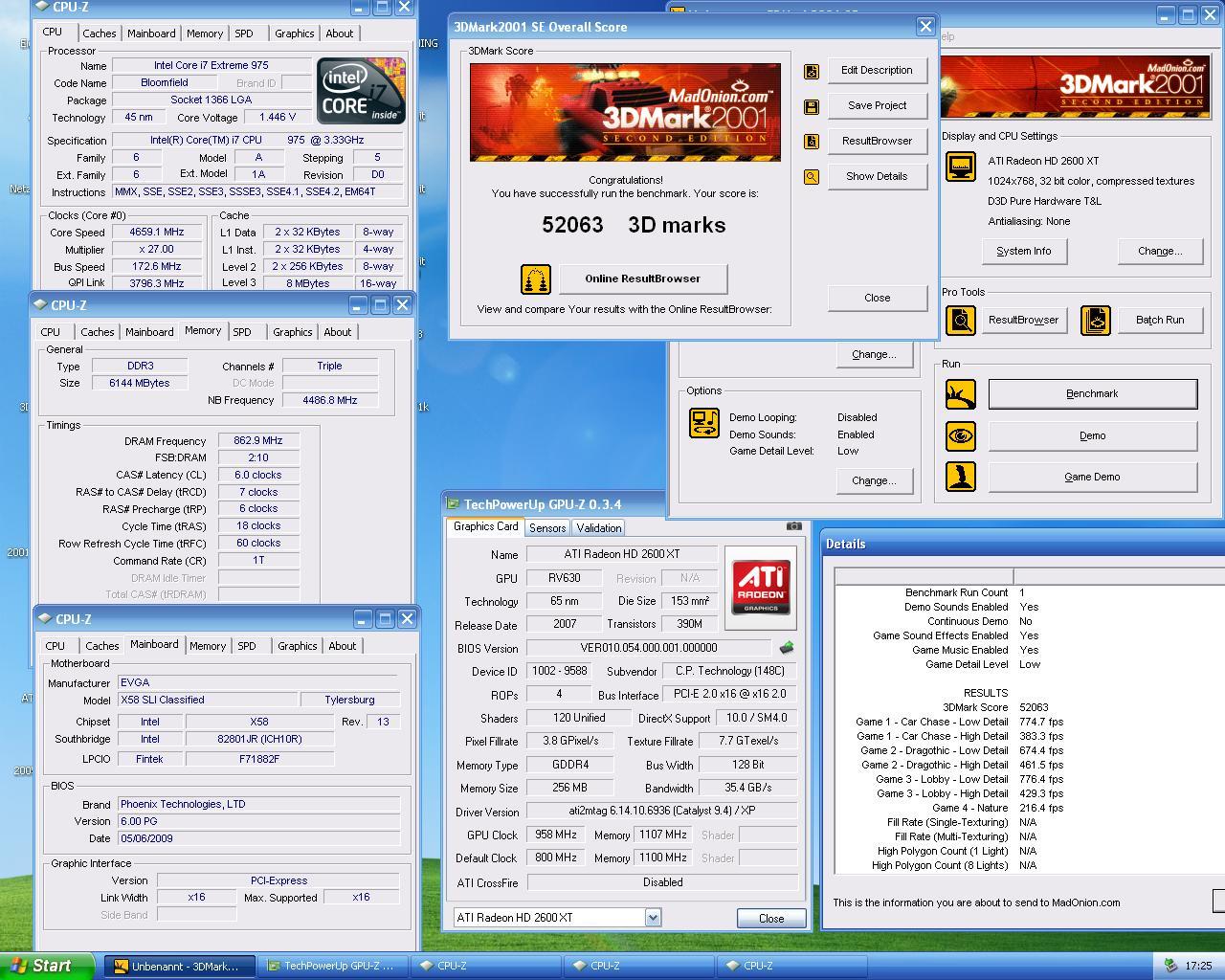Viewport: 1225px width, 980px height.
Task: Click the Benchmark run icon
Action: (961, 394)
